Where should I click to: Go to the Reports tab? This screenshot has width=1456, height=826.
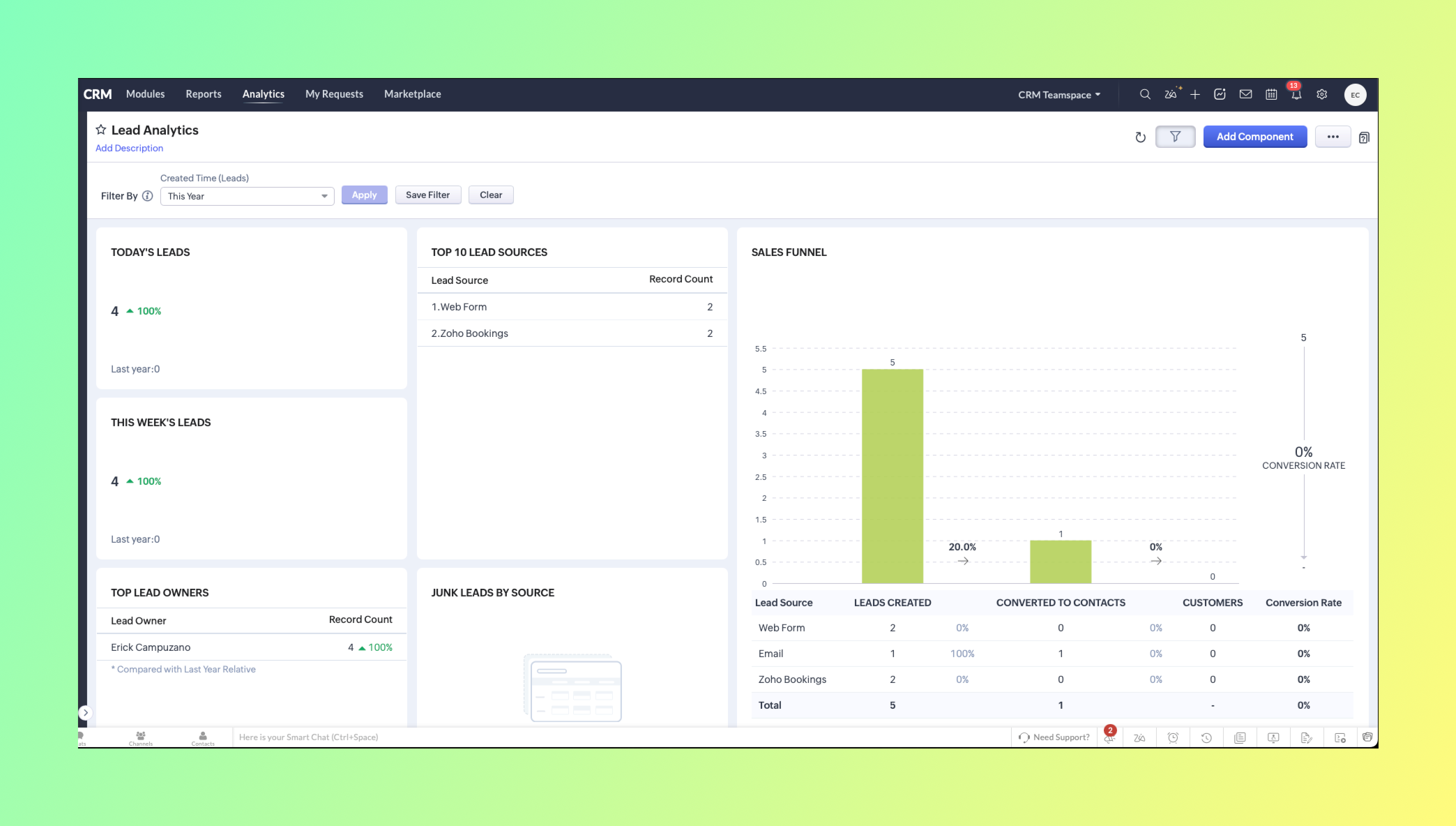(203, 94)
